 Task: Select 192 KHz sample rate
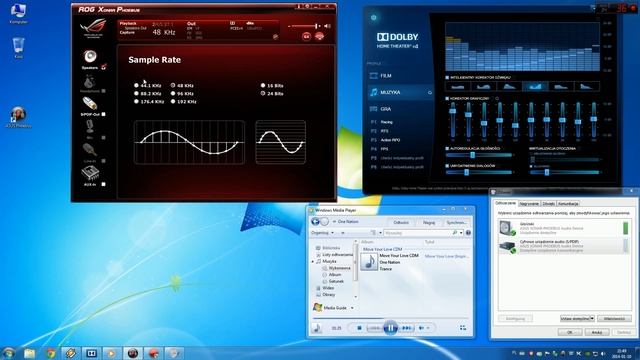click(x=183, y=101)
